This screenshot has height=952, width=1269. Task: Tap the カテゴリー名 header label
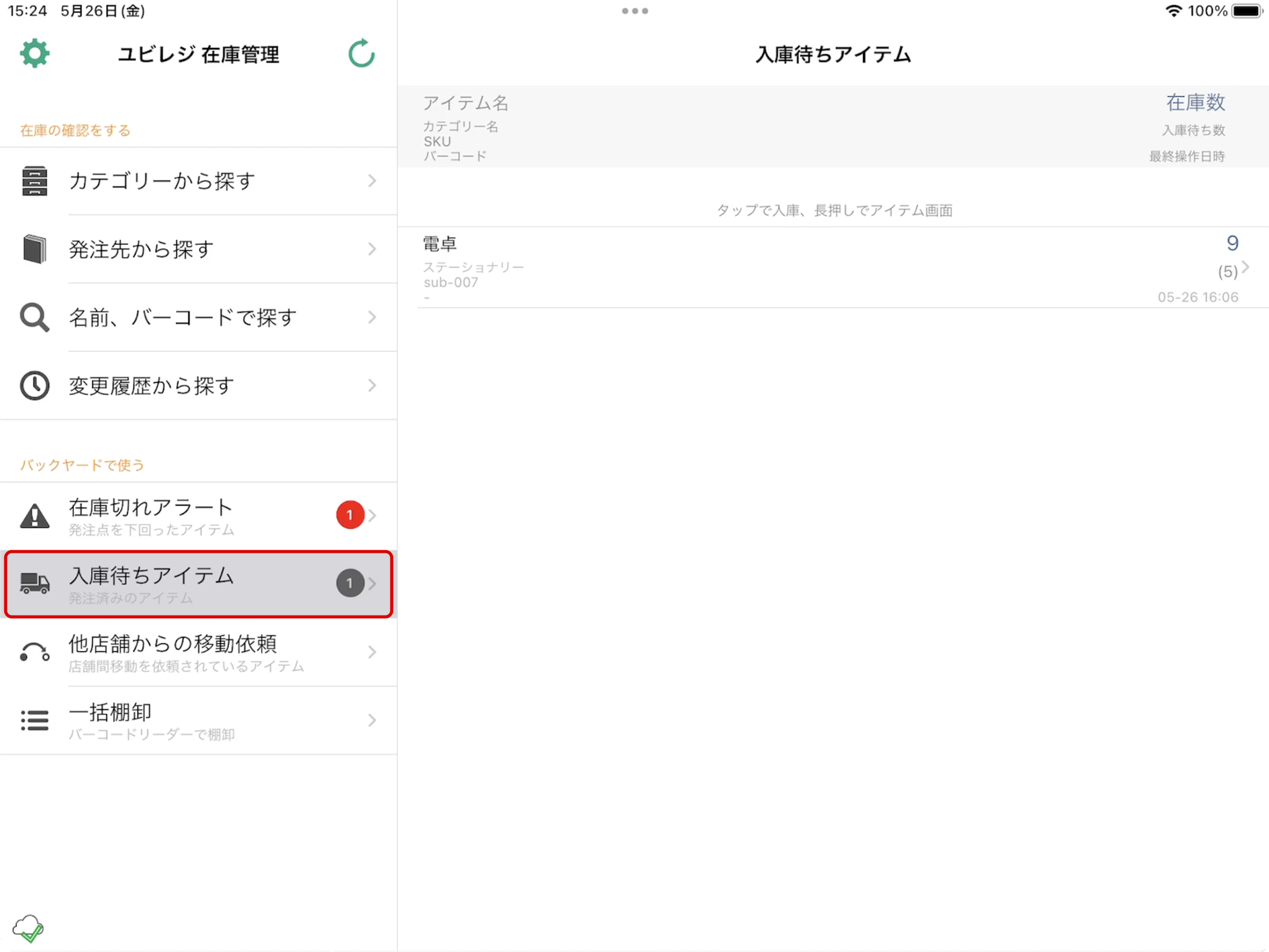[461, 127]
